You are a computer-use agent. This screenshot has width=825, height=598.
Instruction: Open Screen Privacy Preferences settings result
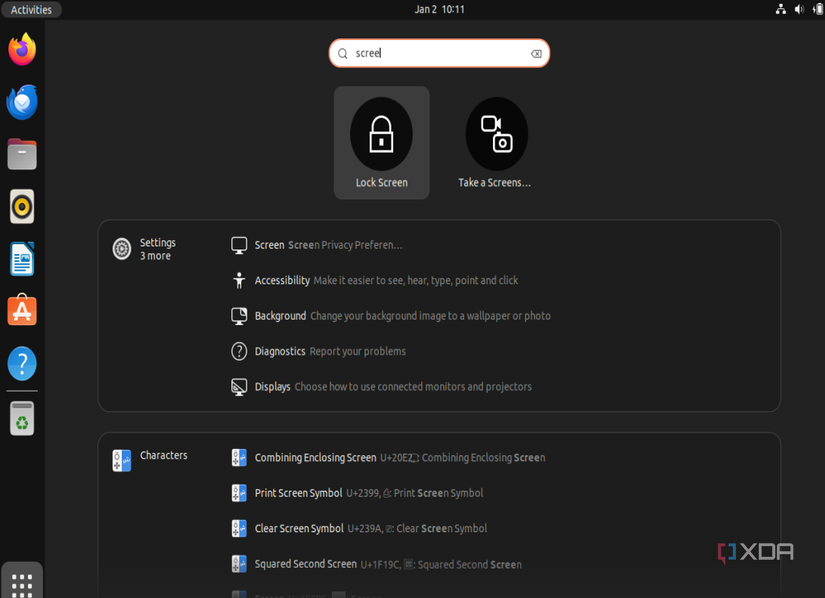point(328,245)
